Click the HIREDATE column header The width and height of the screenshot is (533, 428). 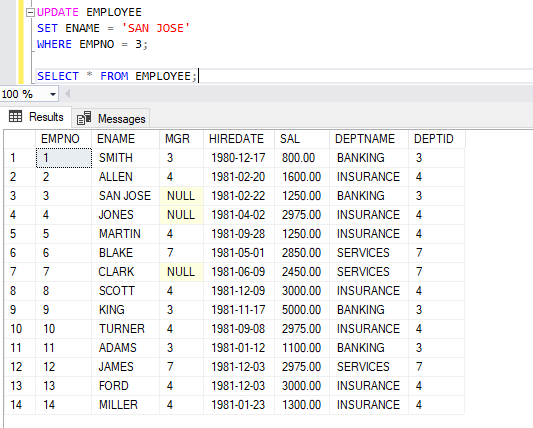tap(239, 139)
